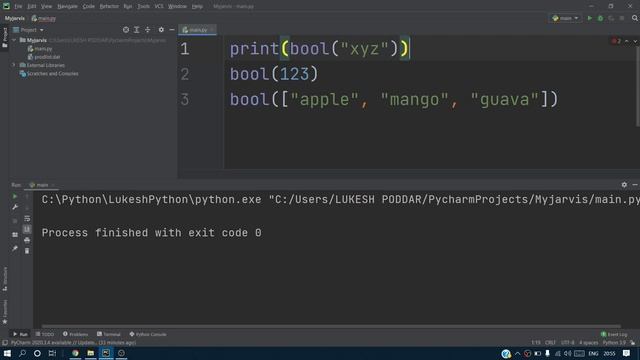This screenshot has width=640, height=360.
Task: Open the Navigate menu
Action: click(67, 6)
